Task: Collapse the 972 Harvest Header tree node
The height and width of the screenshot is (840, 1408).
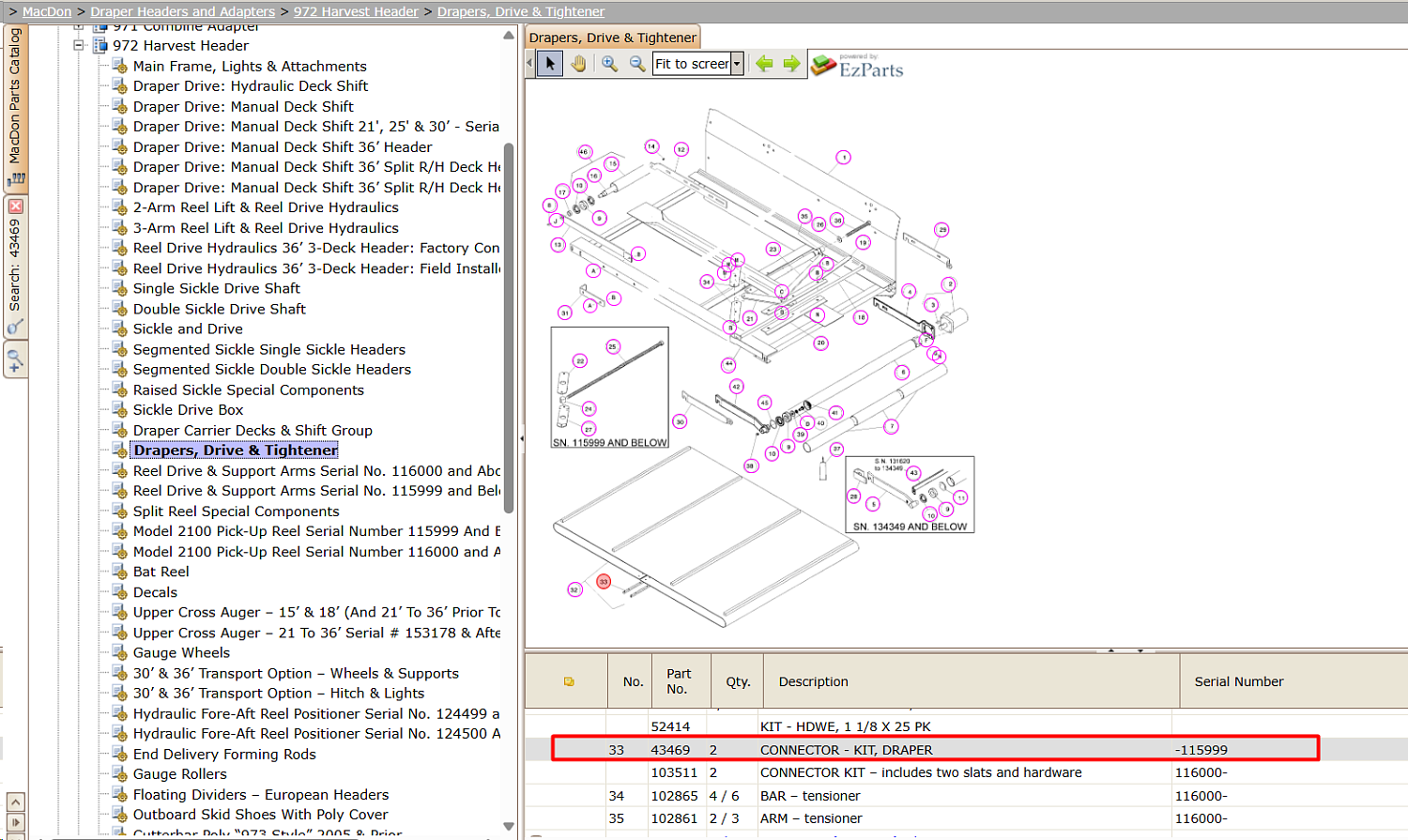Action: pyautogui.click(x=80, y=45)
